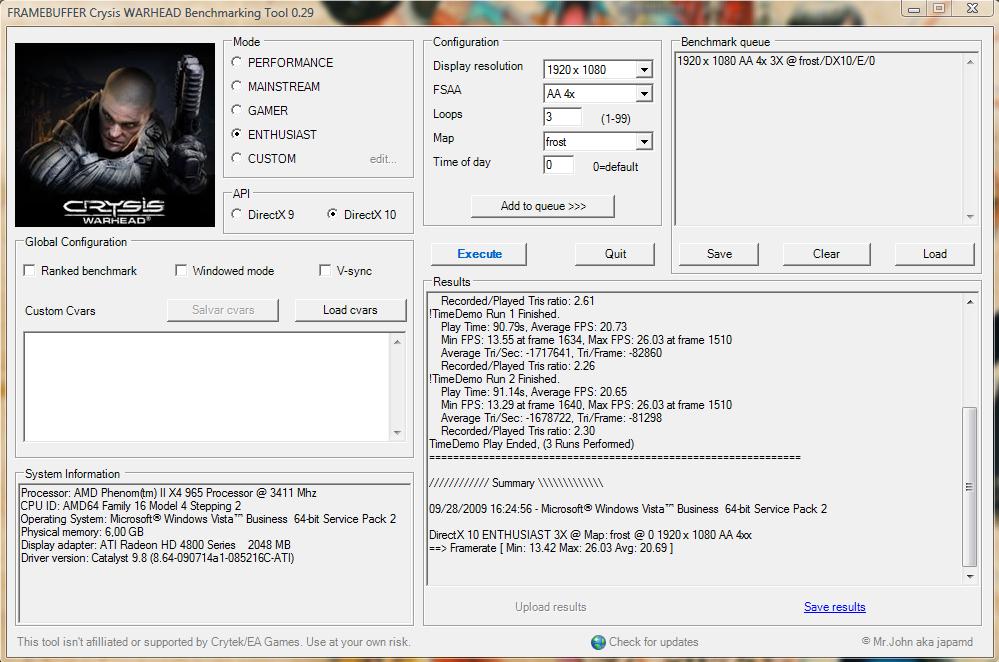Enable the Ranked benchmark checkbox

pyautogui.click(x=29, y=270)
